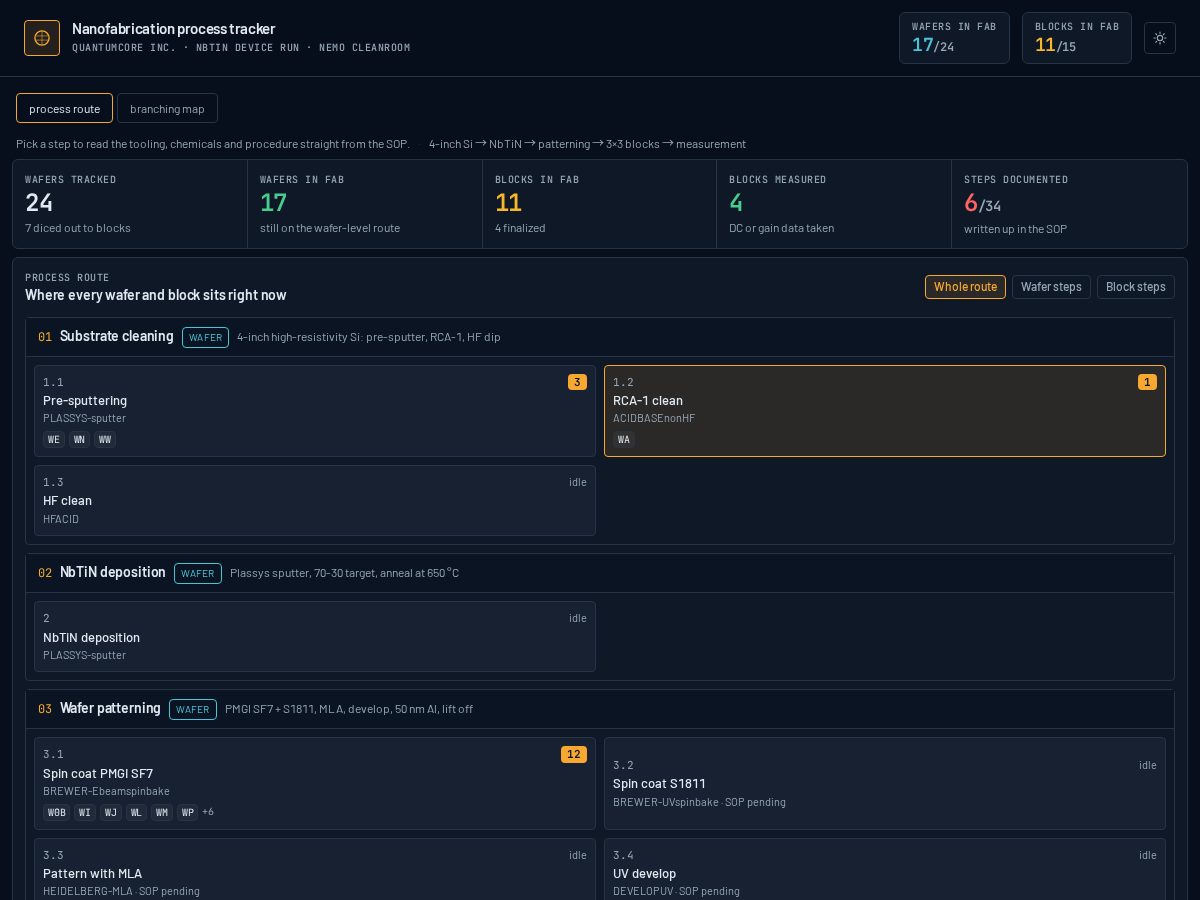The height and width of the screenshot is (900, 1200).
Task: Toggle the light/dark theme sun icon
Action: (1160, 38)
